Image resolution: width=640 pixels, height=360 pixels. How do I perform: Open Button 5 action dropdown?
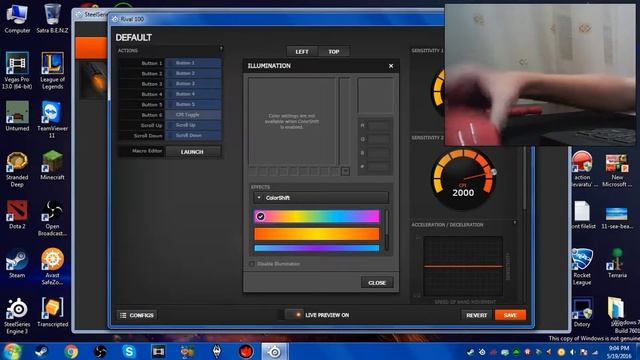pyautogui.click(x=193, y=104)
